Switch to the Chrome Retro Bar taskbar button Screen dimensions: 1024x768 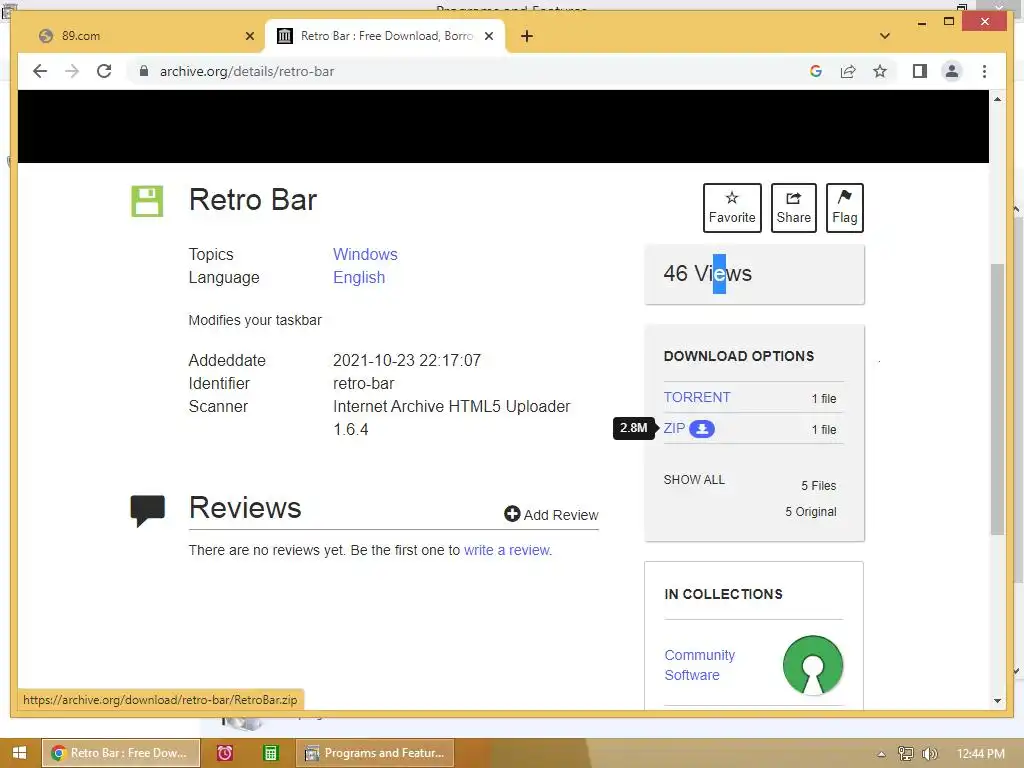coord(121,753)
